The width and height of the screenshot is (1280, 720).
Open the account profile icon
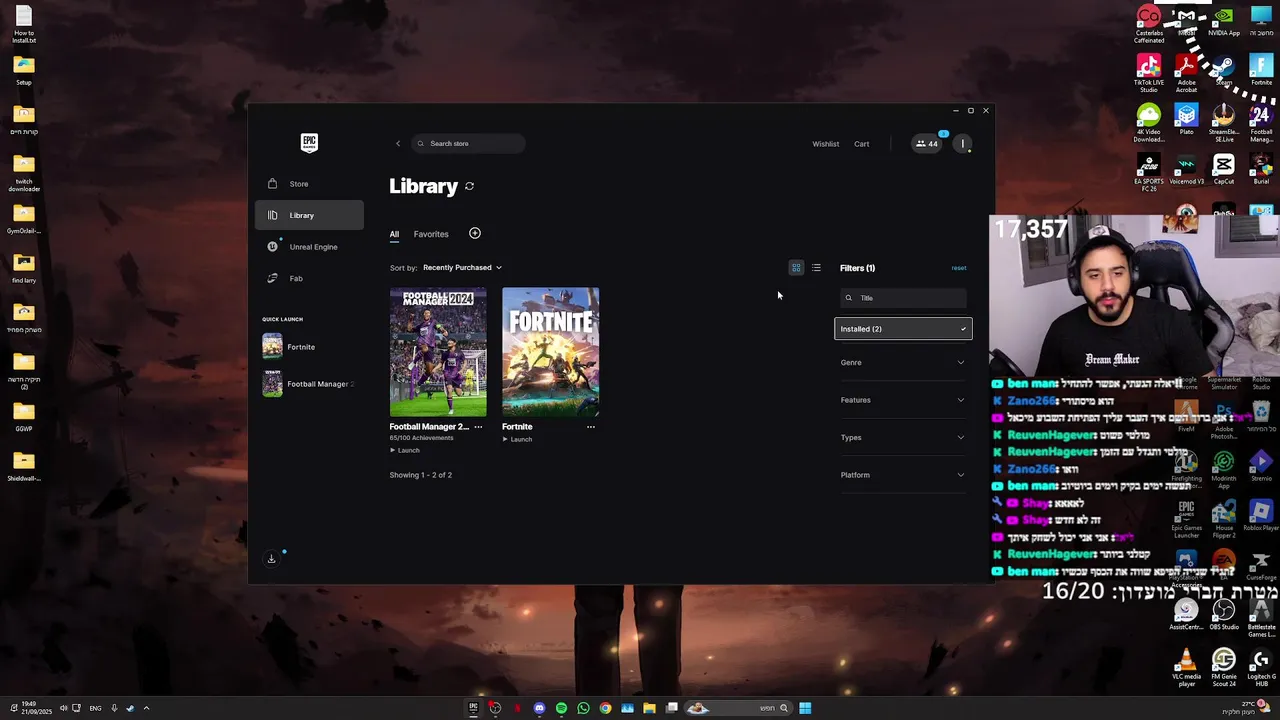click(963, 144)
